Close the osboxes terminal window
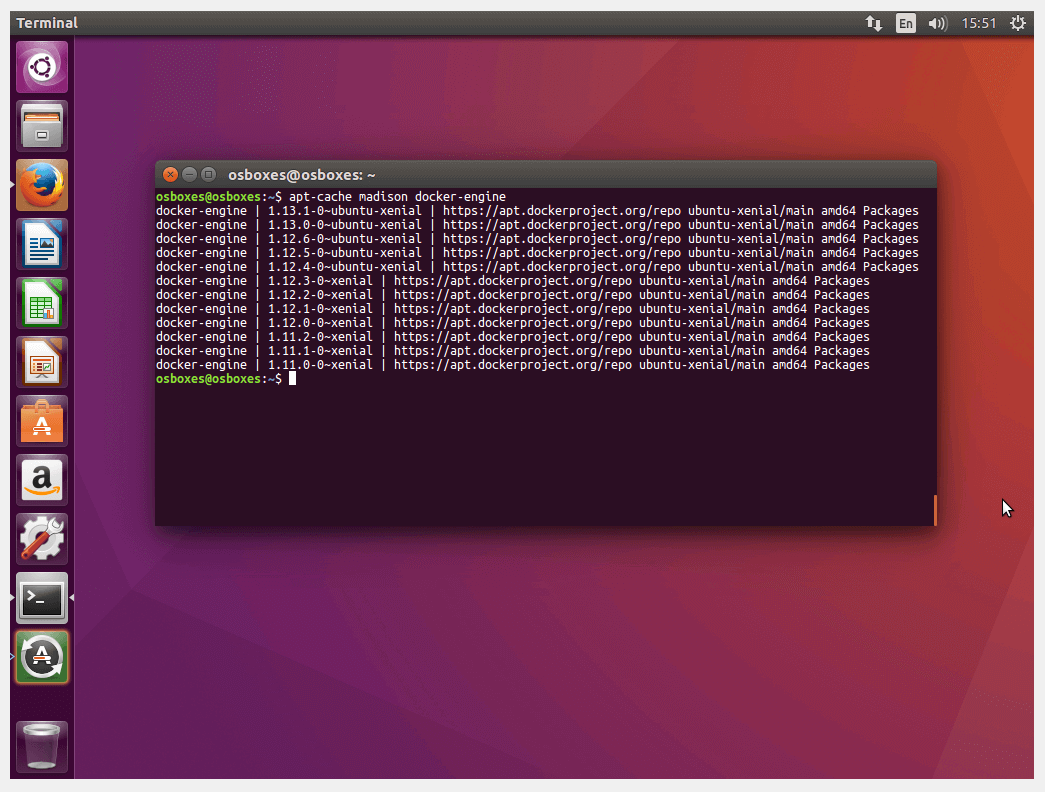Screen dimensions: 1045x792 [170, 175]
